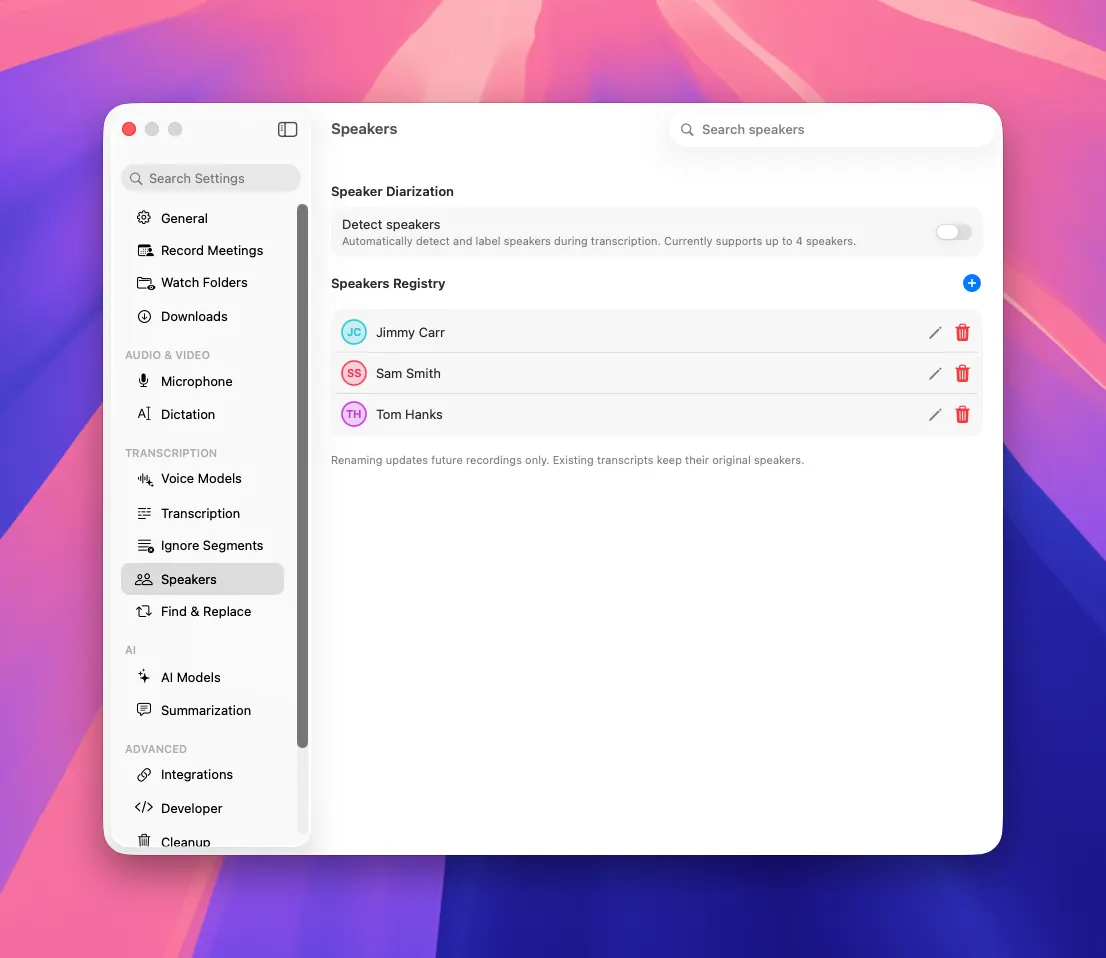Viewport: 1106px width, 958px height.
Task: Select Microphone settings
Action: click(202, 381)
